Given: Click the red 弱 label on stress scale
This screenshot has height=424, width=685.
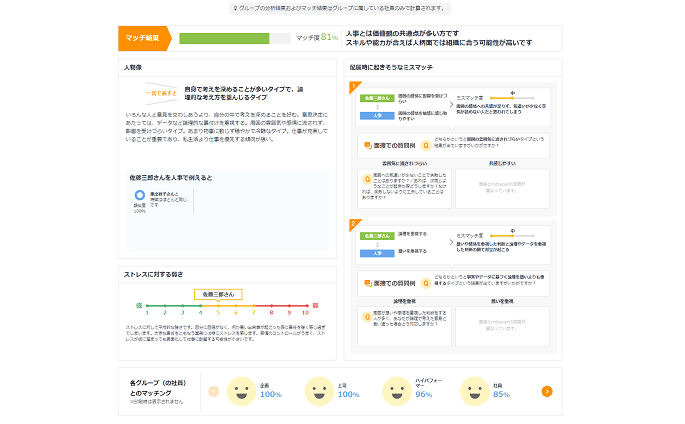Looking at the screenshot, I should point(315,305).
